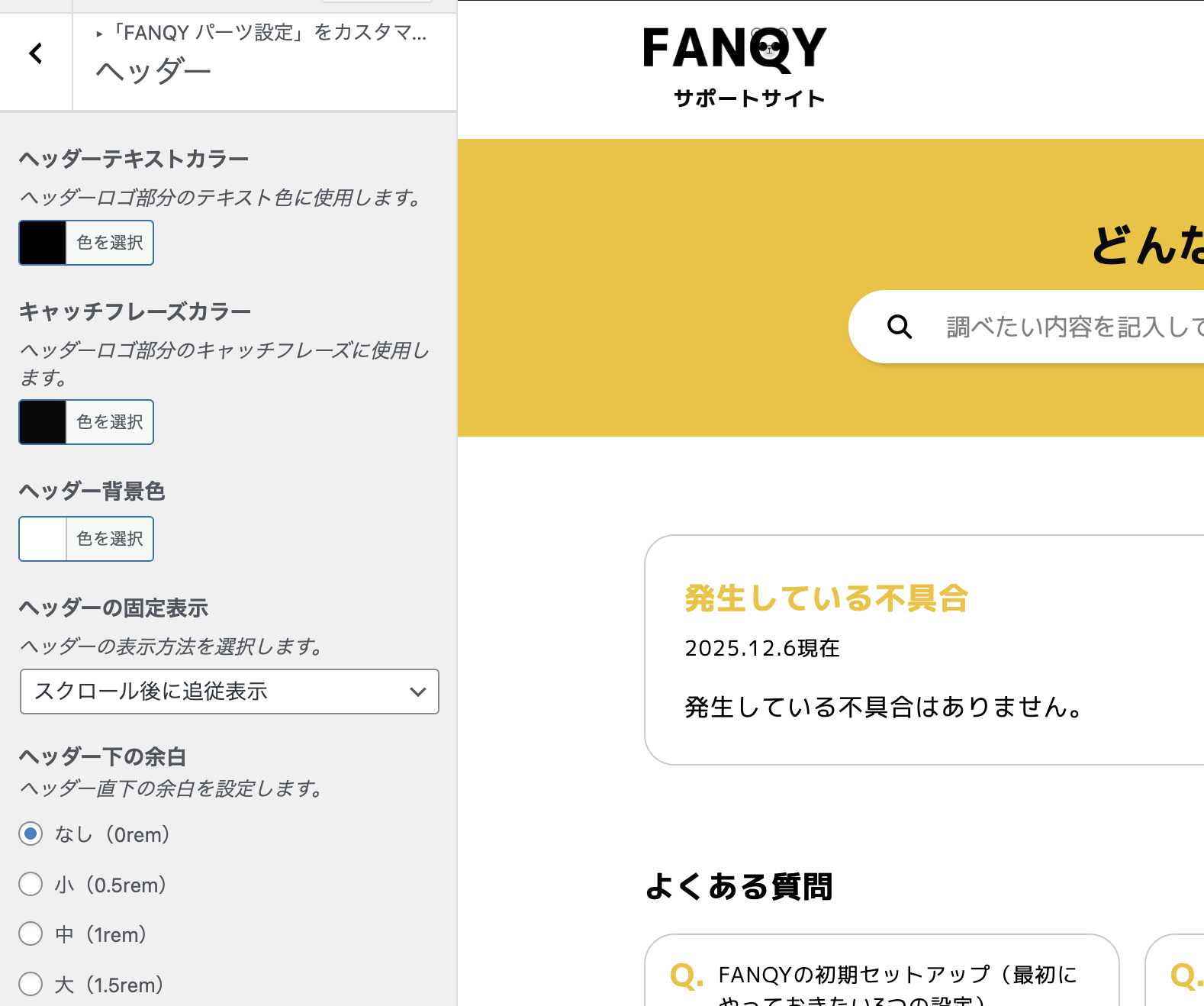Screen dimensions: 1204x1006
Task: Click サポートサイト tagline under logo
Action: (x=749, y=98)
